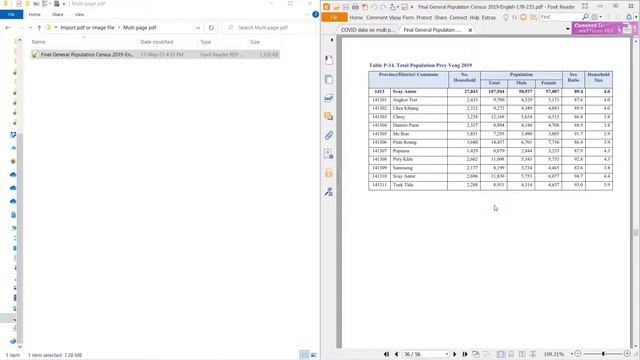
Task: Open the Bookmarks panel in Foxit sidebar
Action: click(x=329, y=60)
